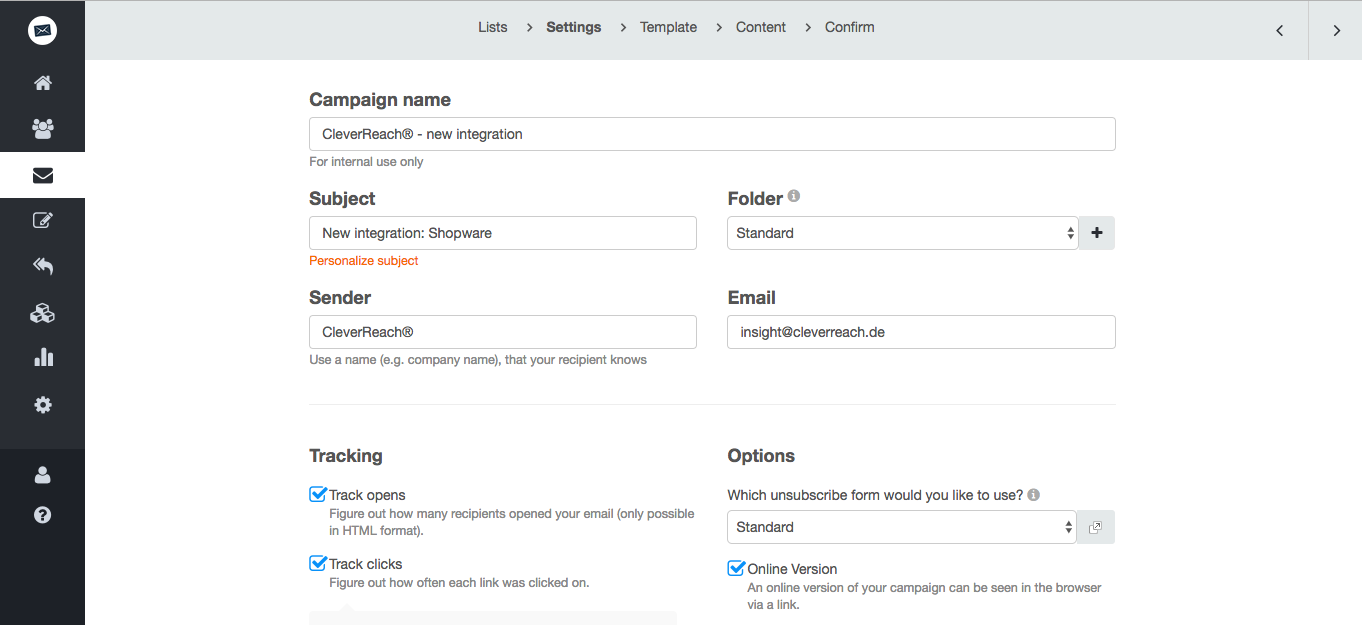Click the Subject input field
This screenshot has height=625, width=1362.
[x=503, y=233]
